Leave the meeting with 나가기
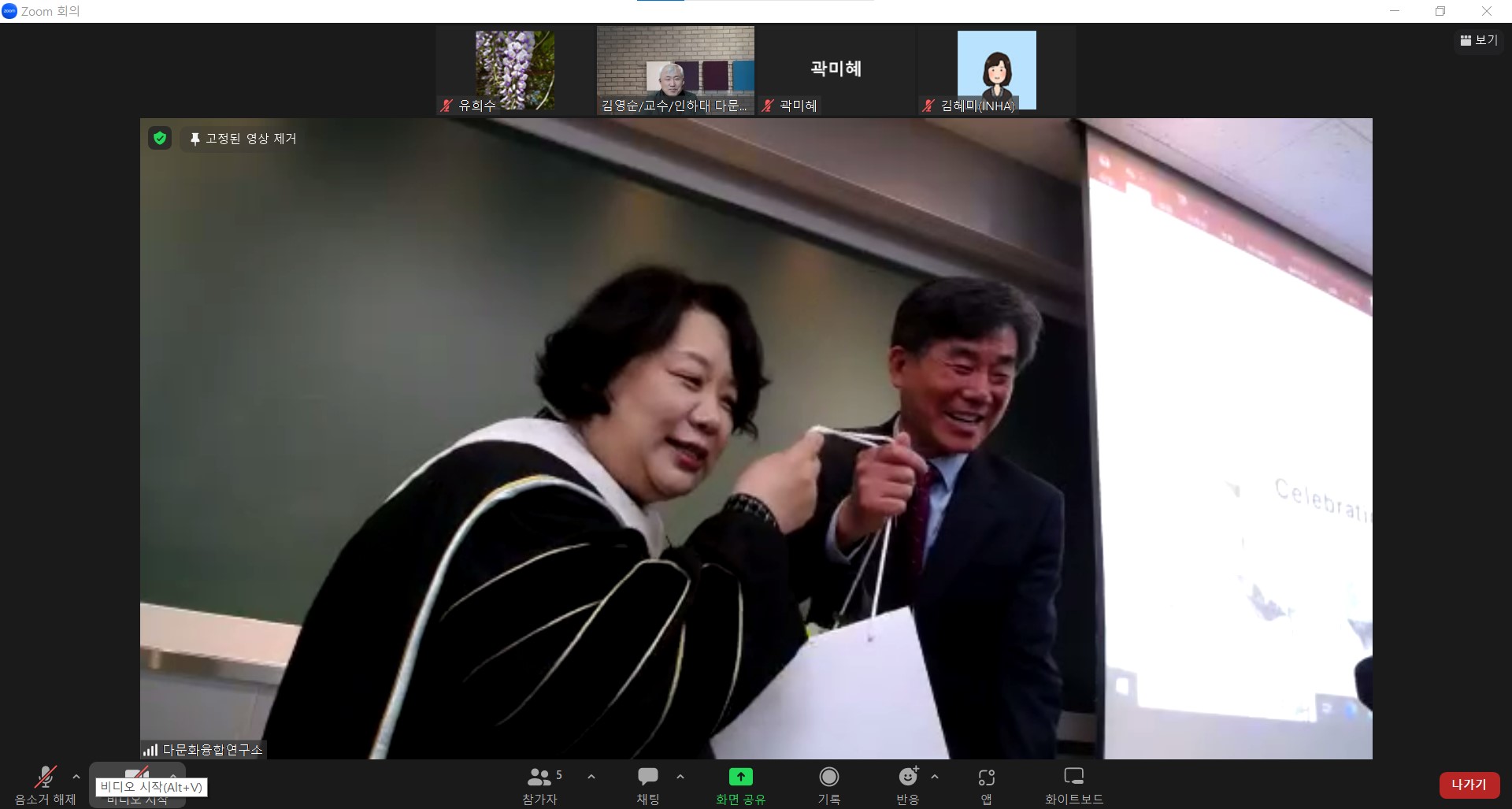Image resolution: width=1512 pixels, height=809 pixels. (1469, 785)
